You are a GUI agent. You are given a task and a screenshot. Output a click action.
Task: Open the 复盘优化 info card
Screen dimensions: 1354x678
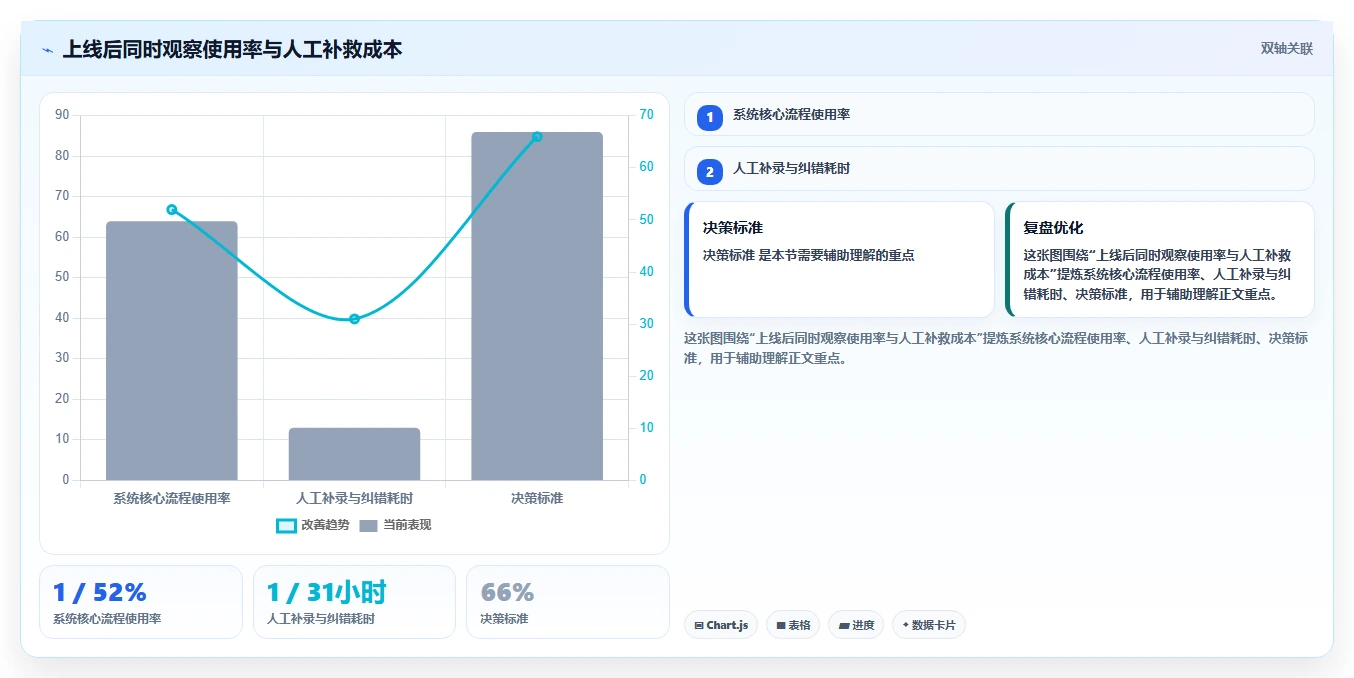(1160, 259)
